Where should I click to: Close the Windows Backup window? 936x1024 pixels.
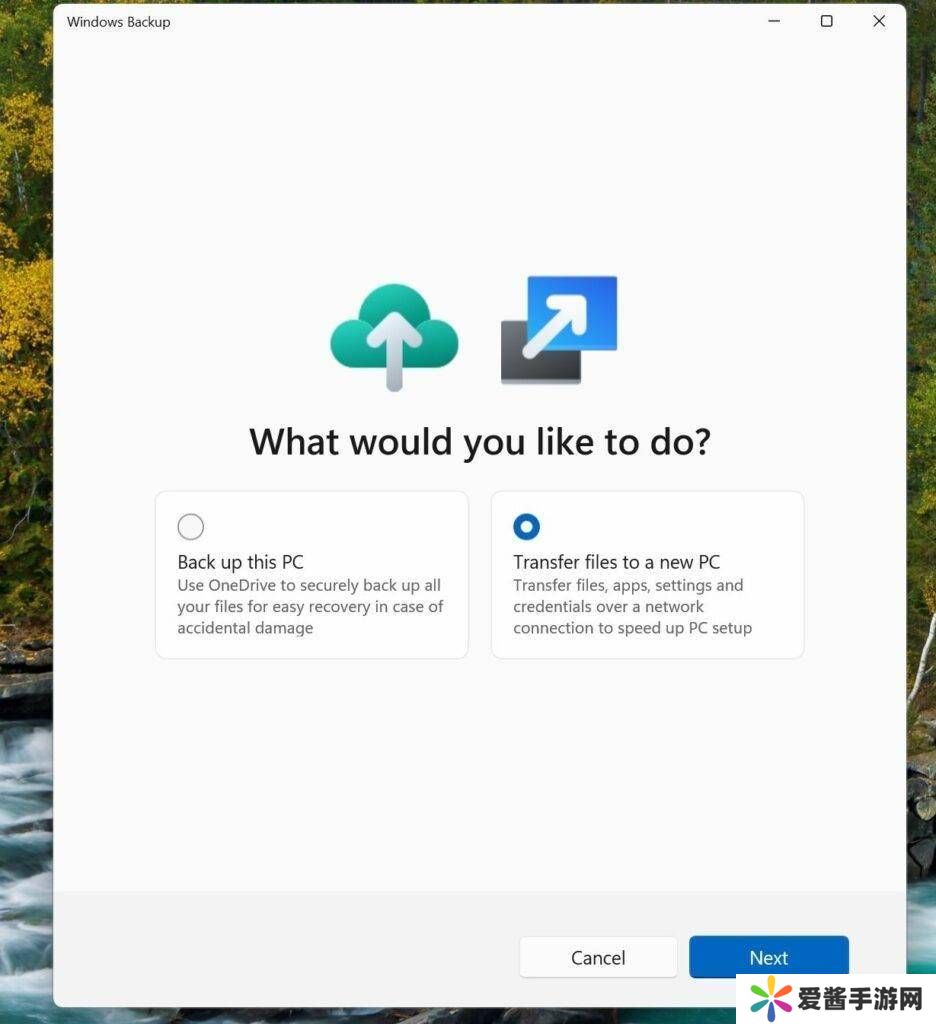879,21
